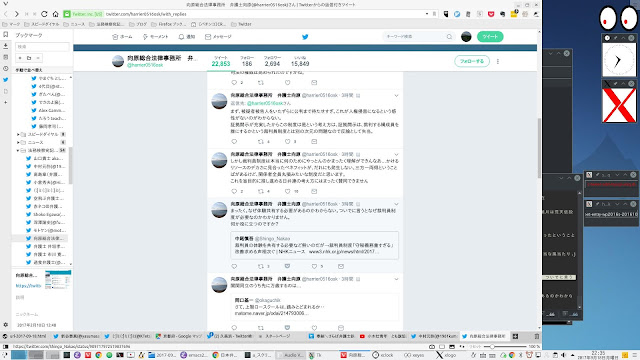Open chevron menu on tweet starting まず、被疑者被告人

coord(396,96)
